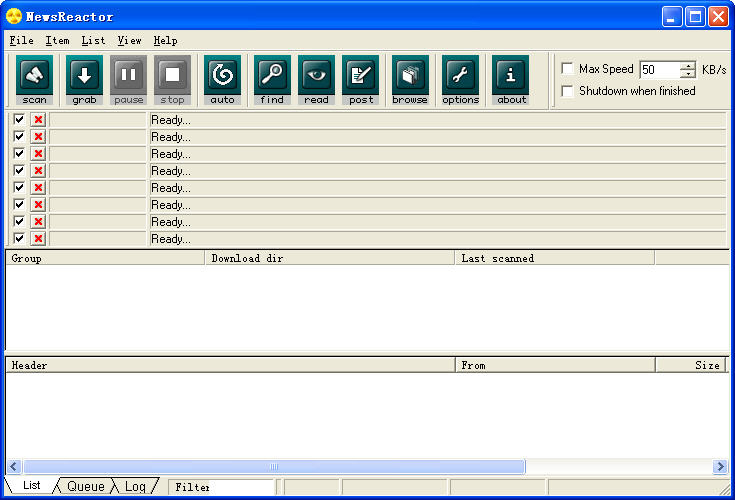Sort by the Header column
This screenshot has height=500, width=735.
[x=231, y=365]
